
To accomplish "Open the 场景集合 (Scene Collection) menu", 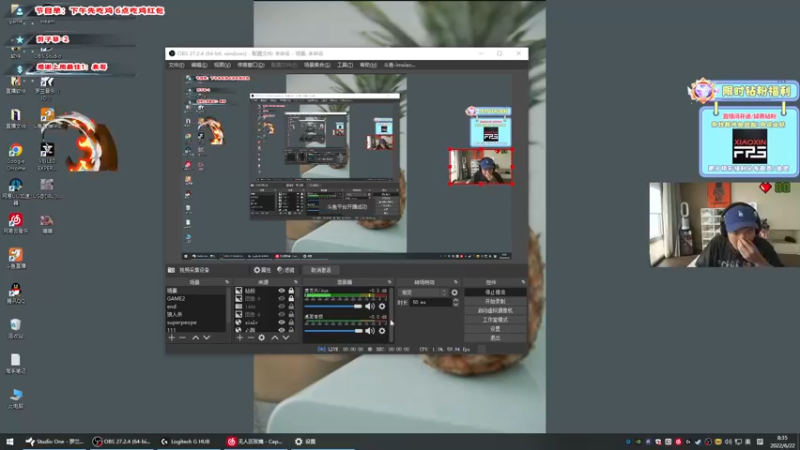I will click(x=317, y=65).
